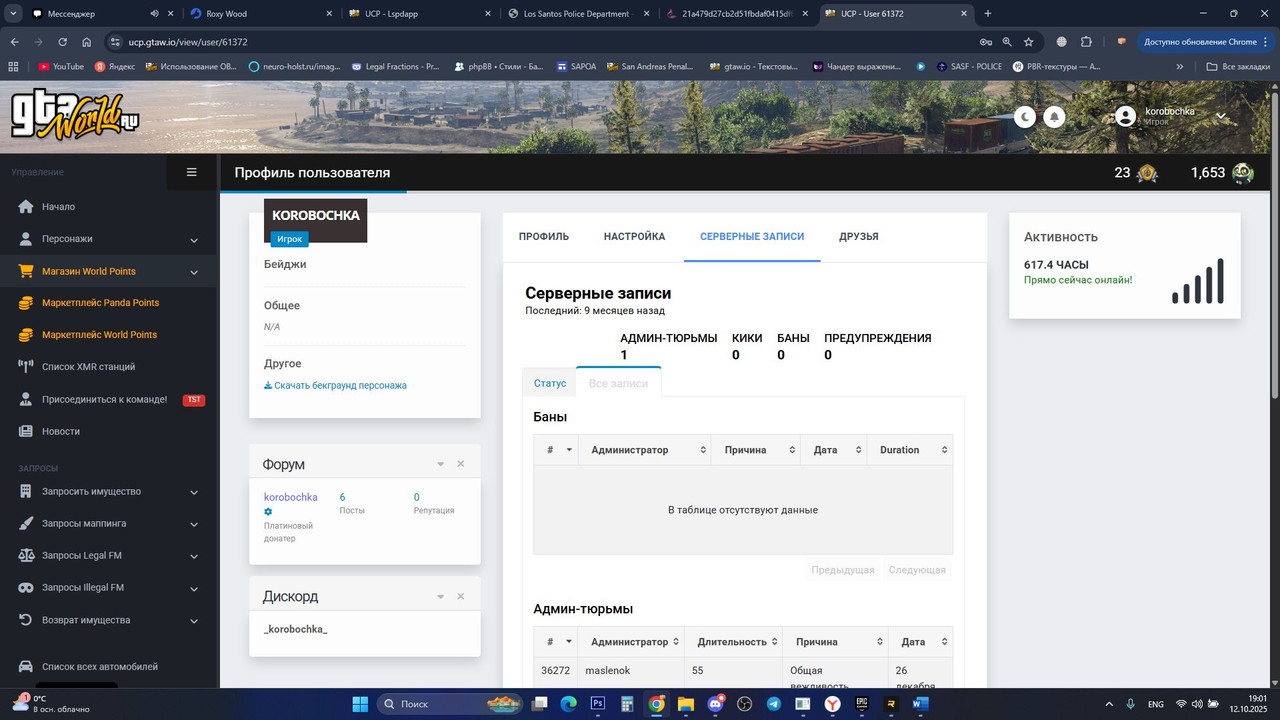Click the GTA World logo
The image size is (1280, 720).
75,115
